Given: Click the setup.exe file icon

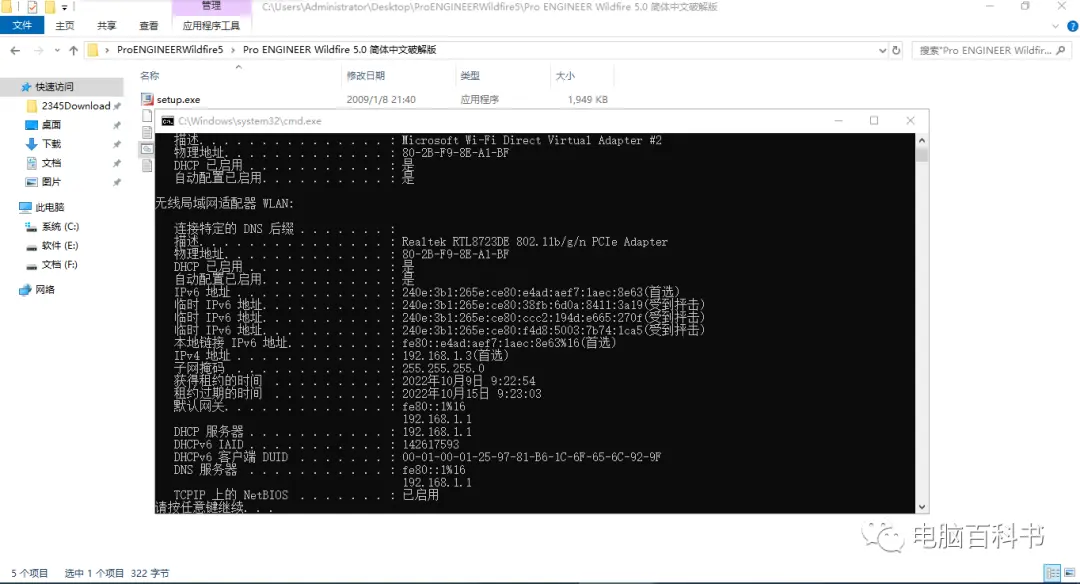Looking at the screenshot, I should pos(147,99).
